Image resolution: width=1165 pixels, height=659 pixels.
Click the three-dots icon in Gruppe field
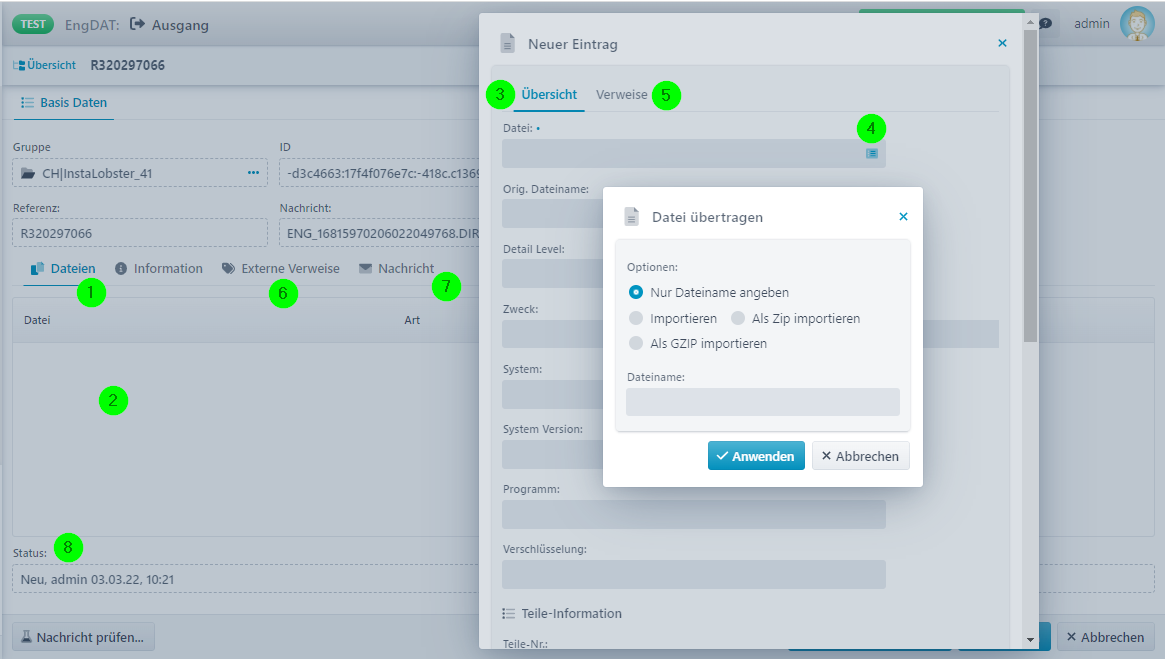pos(253,173)
